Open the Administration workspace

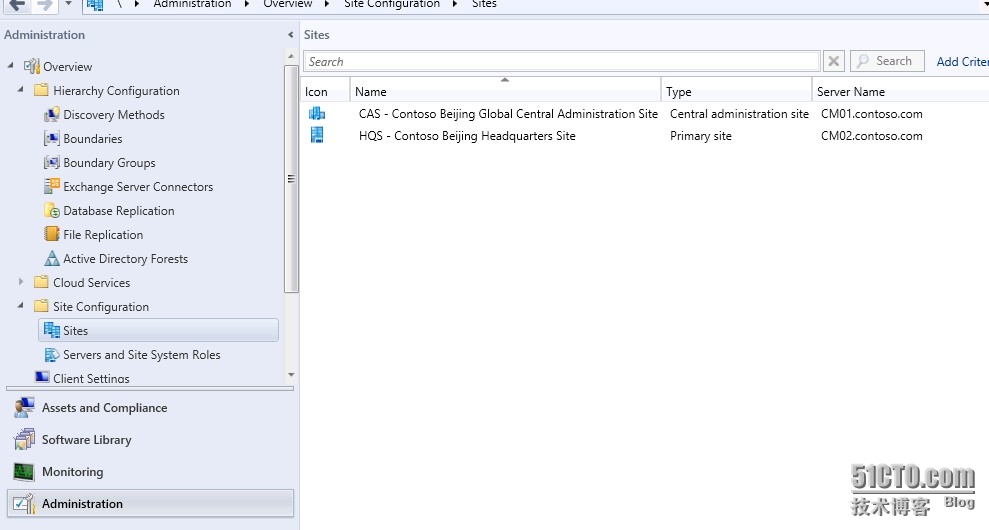click(150, 504)
